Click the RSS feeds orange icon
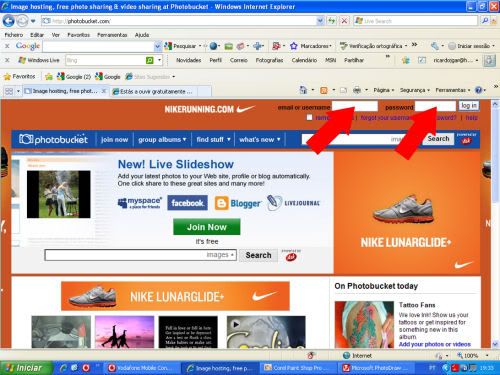The width and height of the screenshot is (500, 375). 323,90
